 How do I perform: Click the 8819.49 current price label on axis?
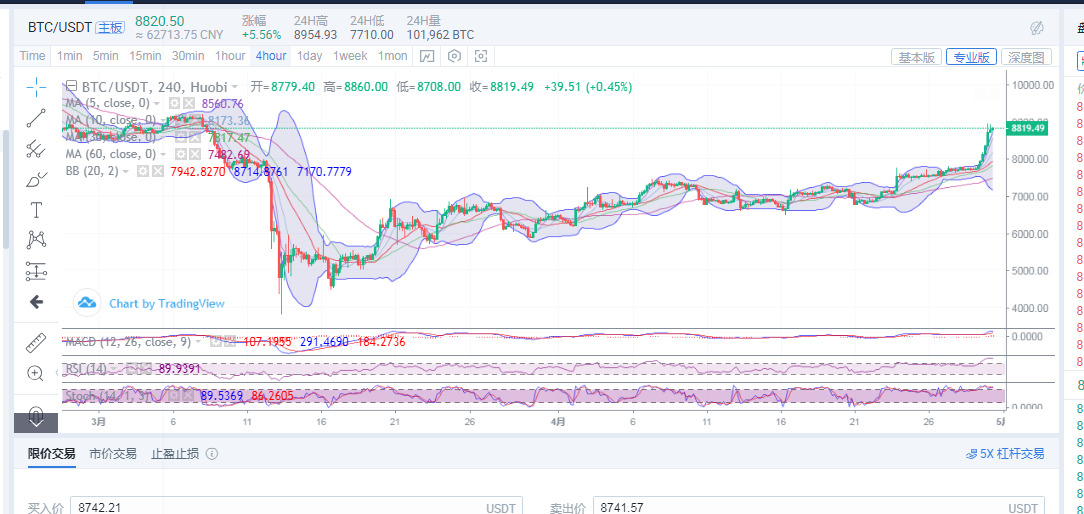(1027, 128)
